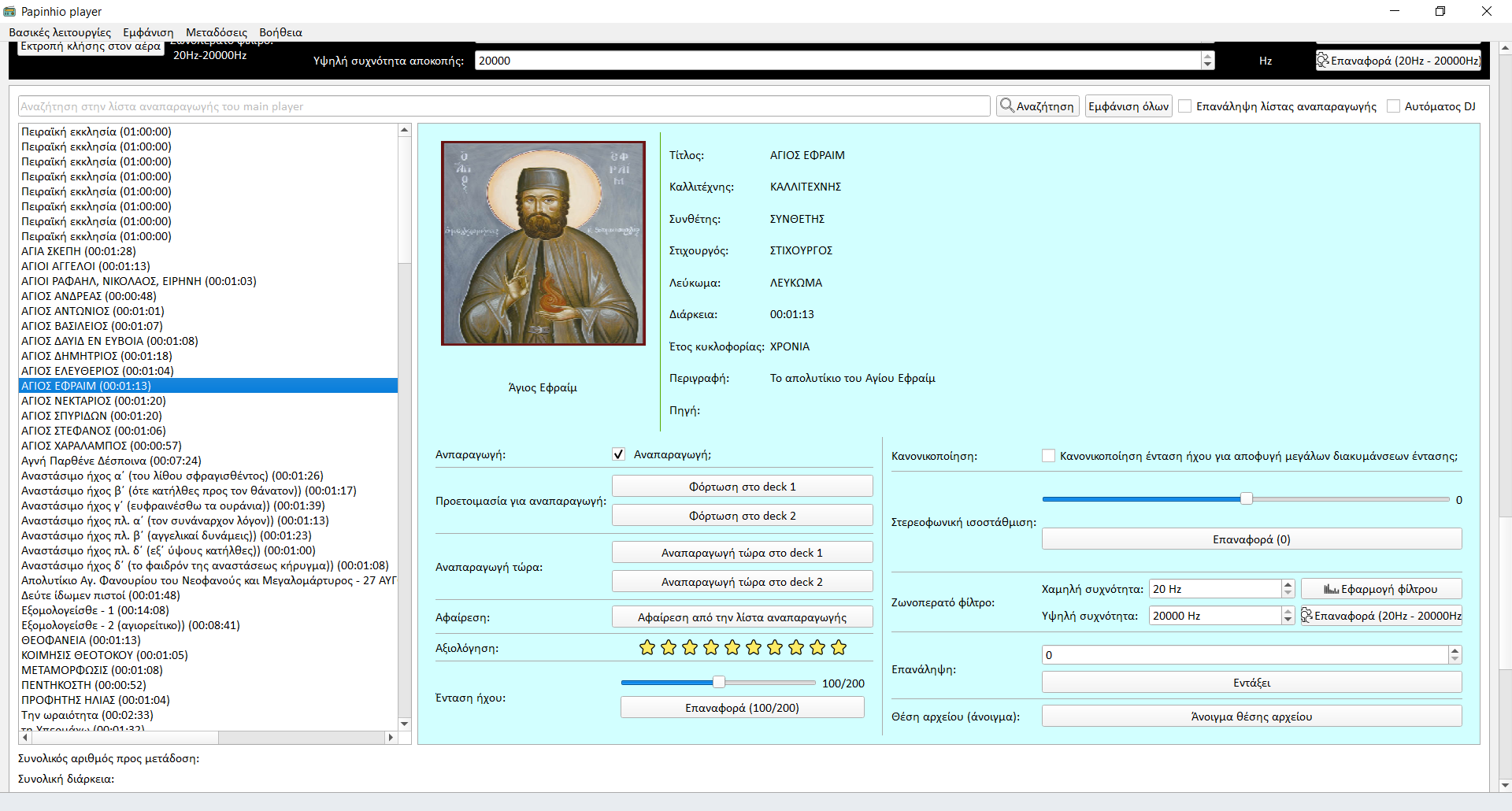Click the playlist horizontal scrollbar right arrow
Viewport: 1512px width, 811px height.
pos(391,738)
